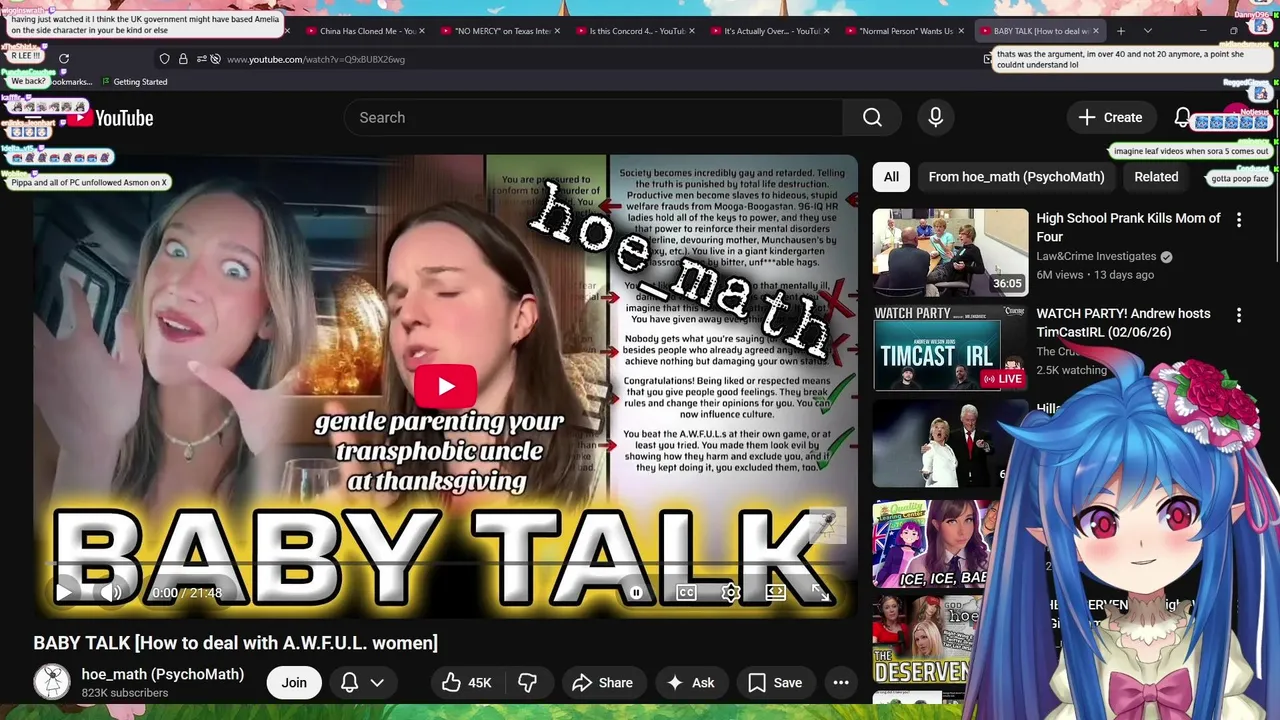Image resolution: width=1280 pixels, height=720 pixels.
Task: Reload the page with the refresh icon
Action: click(64, 59)
